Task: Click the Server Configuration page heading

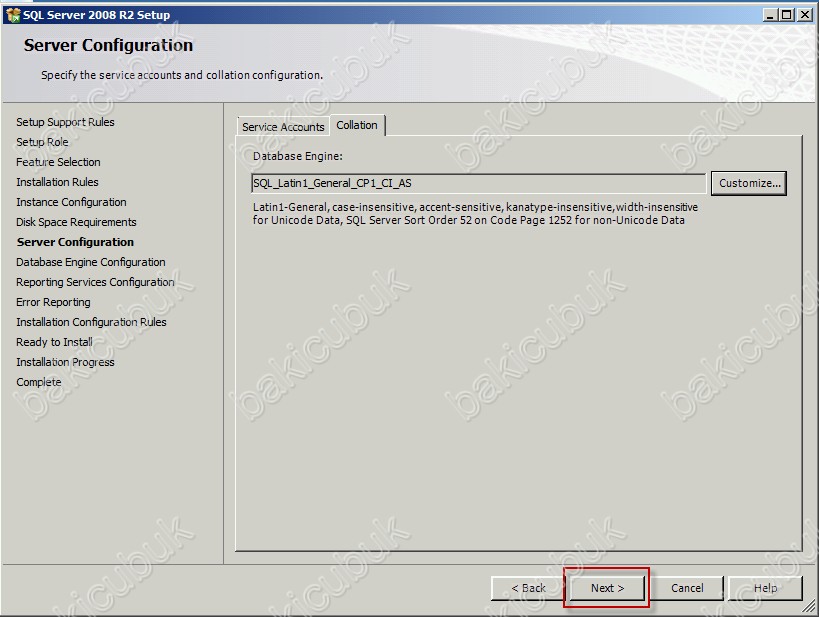Action: point(108,45)
